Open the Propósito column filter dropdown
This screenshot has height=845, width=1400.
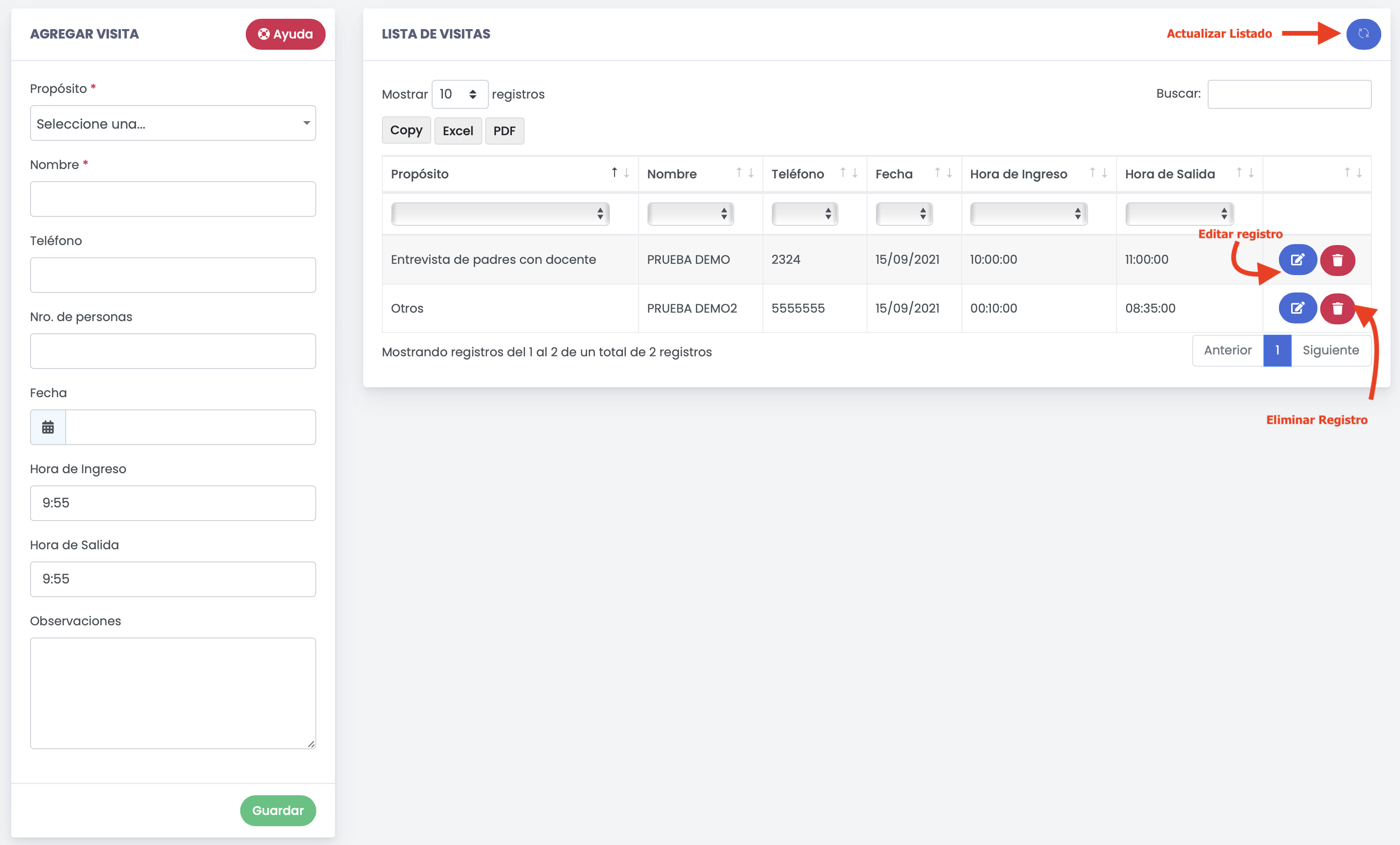pos(500,214)
